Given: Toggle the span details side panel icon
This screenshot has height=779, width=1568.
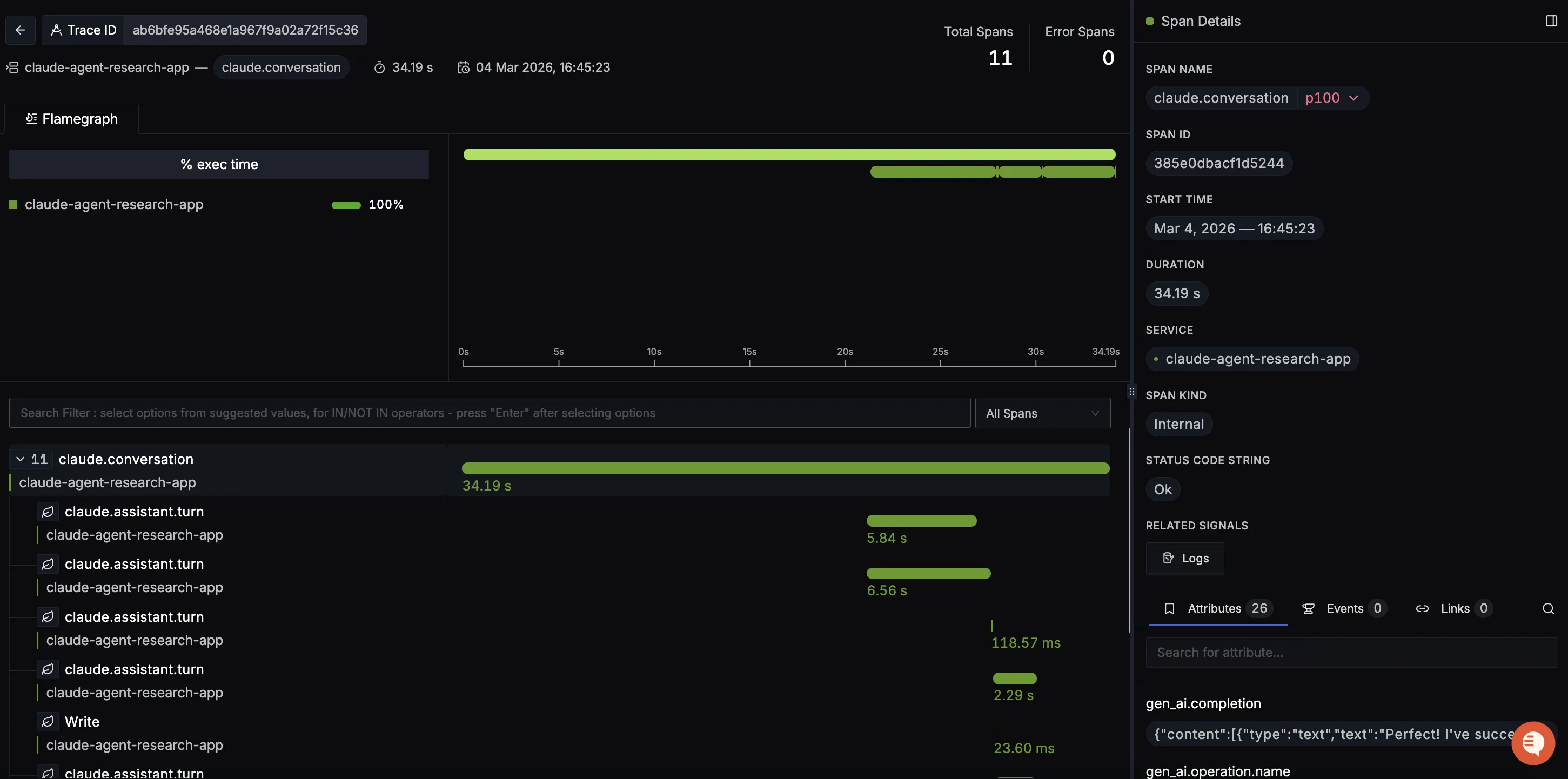Looking at the screenshot, I should (x=1551, y=21).
